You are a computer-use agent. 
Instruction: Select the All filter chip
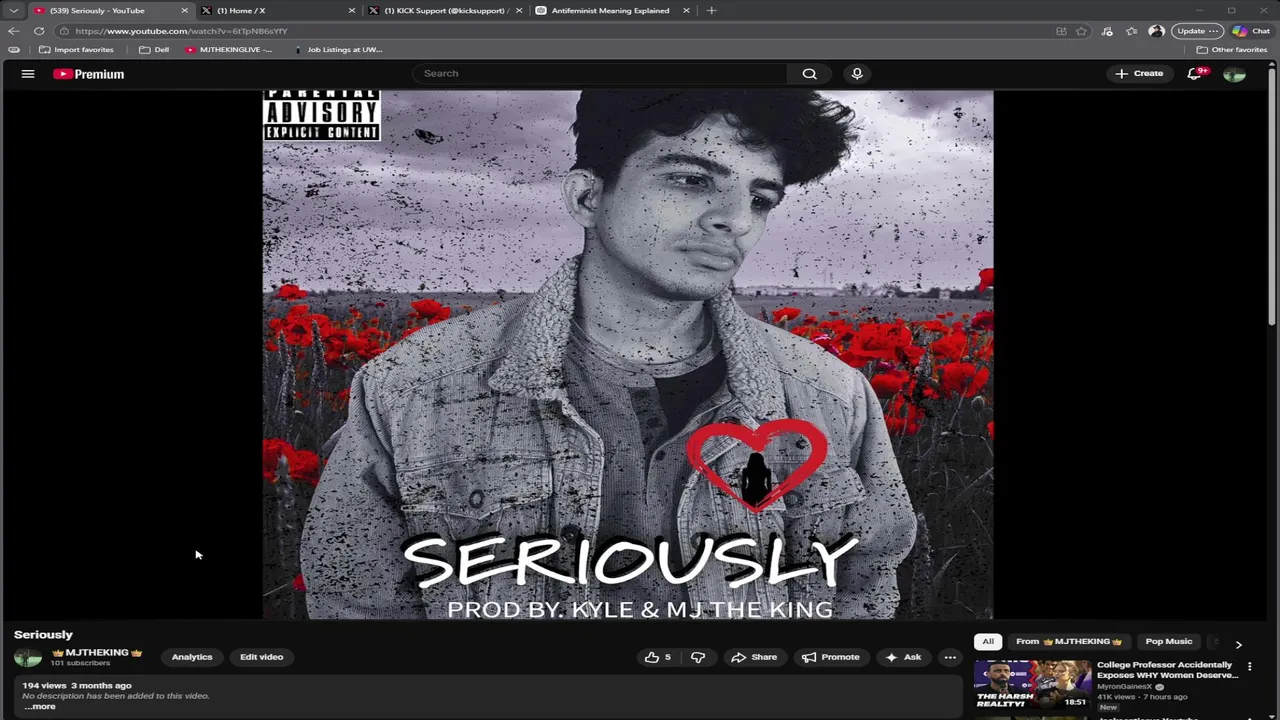[x=988, y=641]
